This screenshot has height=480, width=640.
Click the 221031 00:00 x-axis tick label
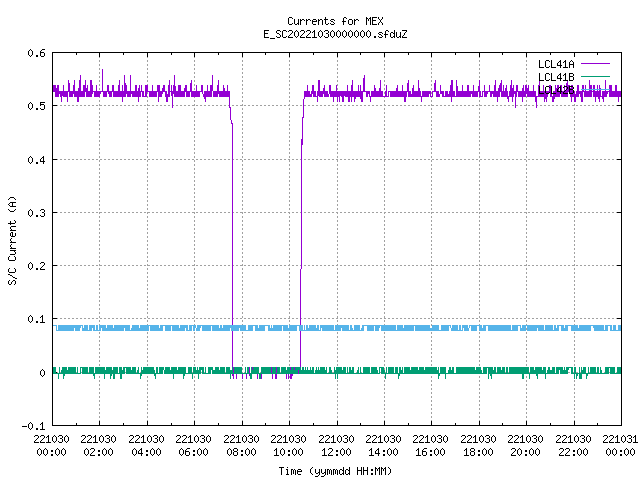click(x=620, y=445)
